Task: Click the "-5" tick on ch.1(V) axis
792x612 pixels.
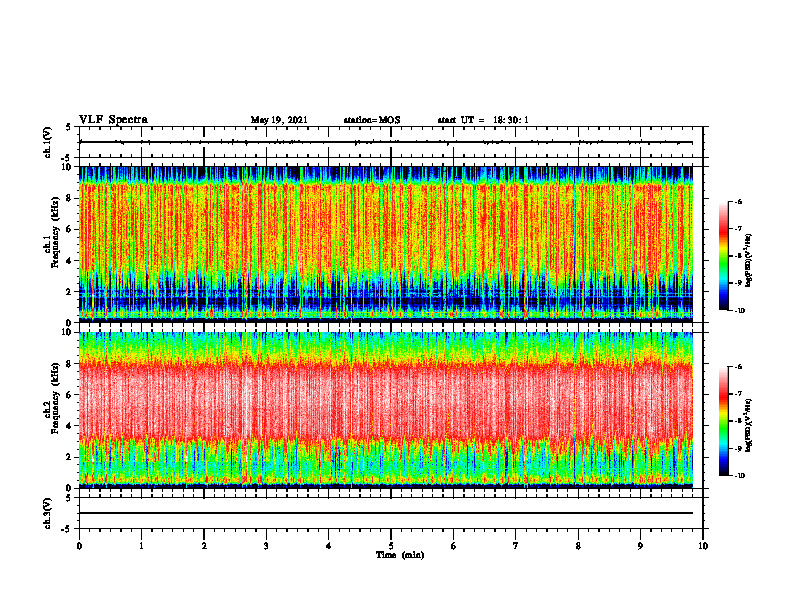Action: pyautogui.click(x=67, y=158)
